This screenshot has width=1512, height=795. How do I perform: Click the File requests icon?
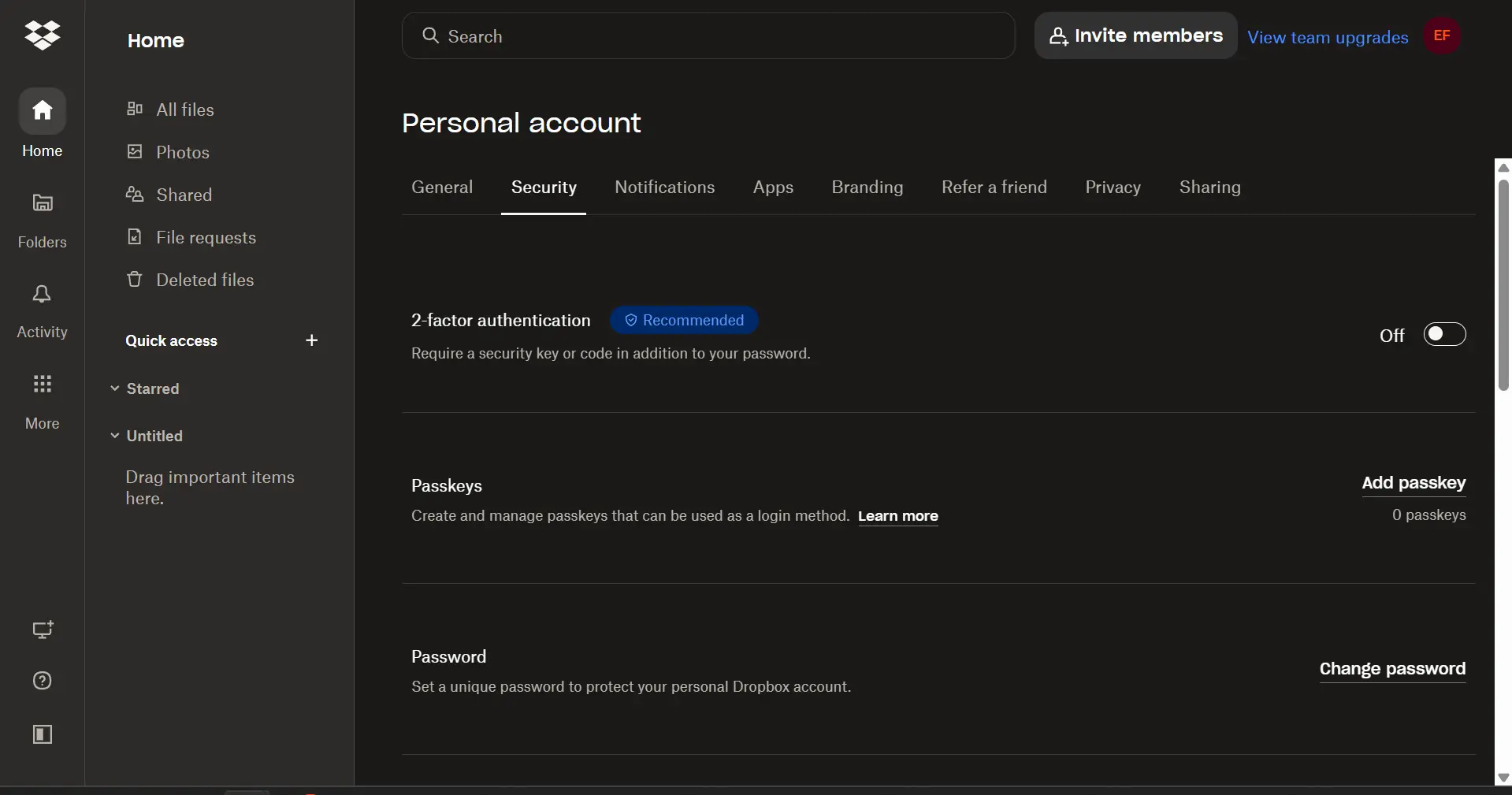pyautogui.click(x=135, y=236)
